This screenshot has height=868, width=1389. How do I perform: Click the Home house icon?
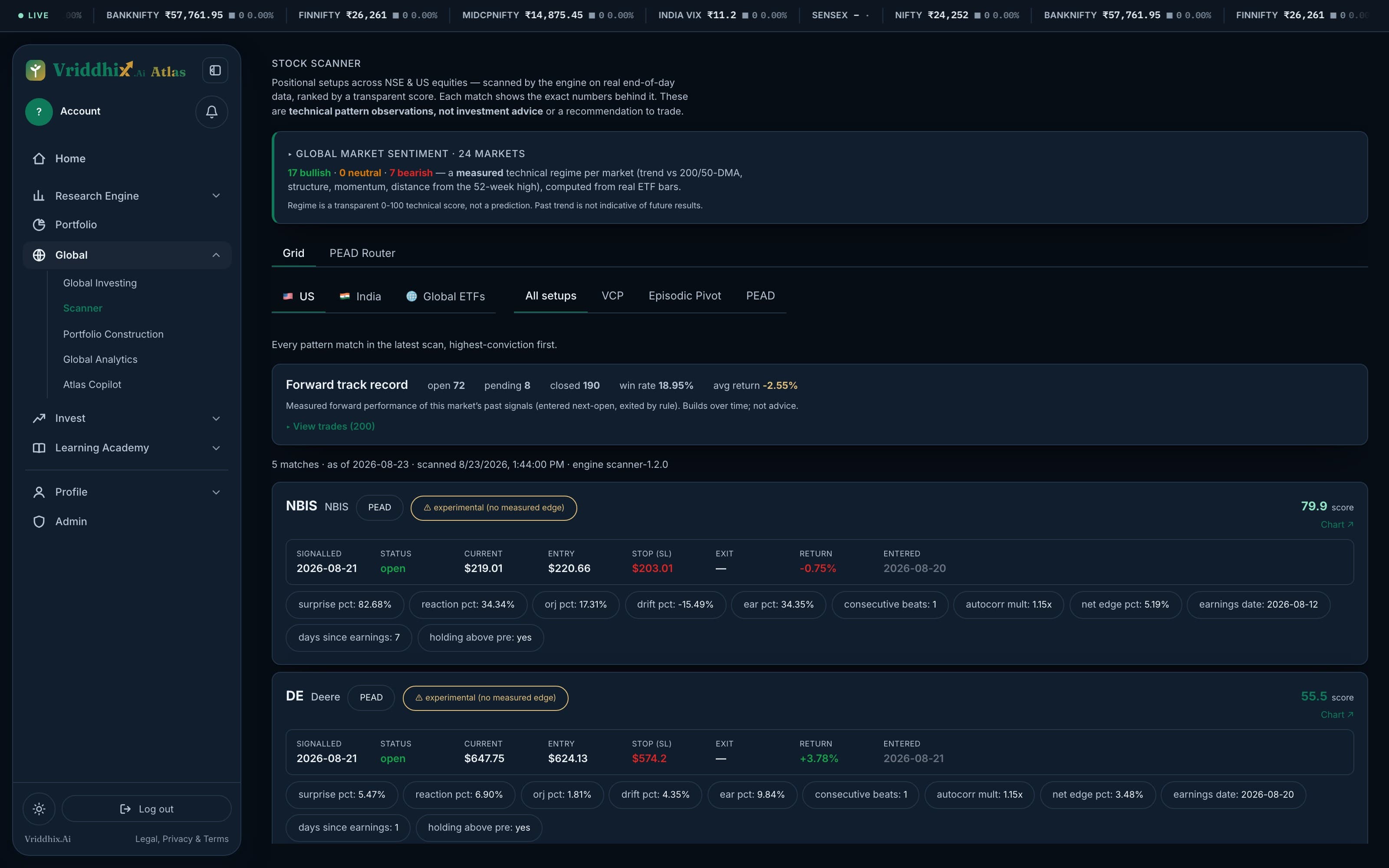(x=39, y=158)
